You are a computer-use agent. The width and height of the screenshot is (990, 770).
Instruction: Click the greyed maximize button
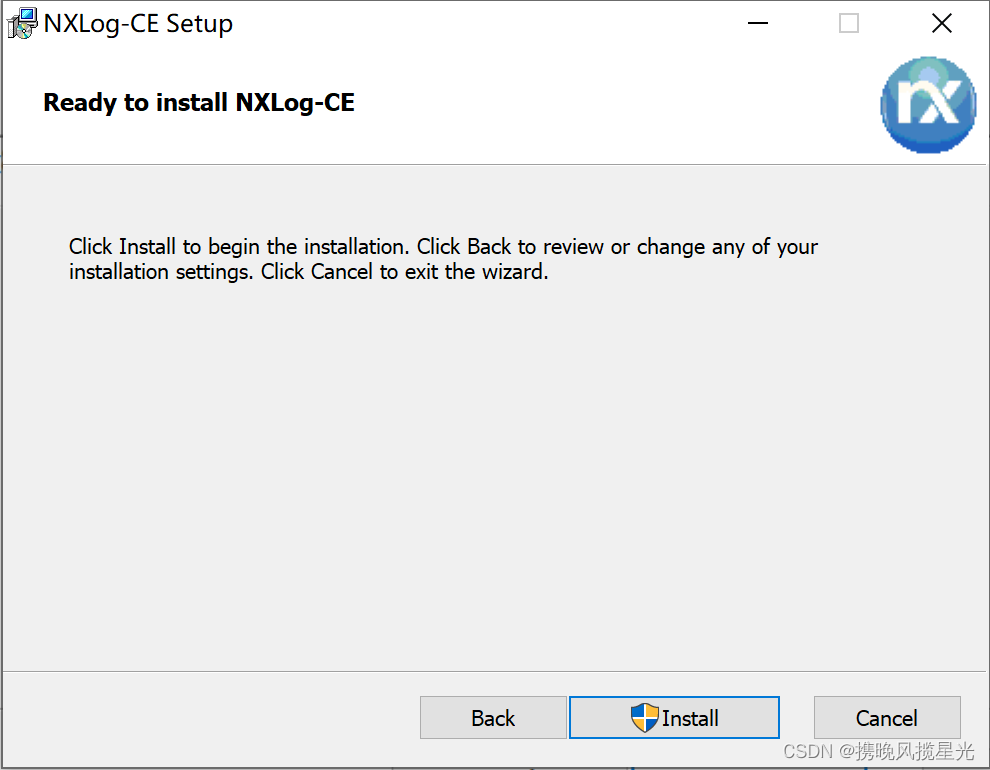coord(848,22)
